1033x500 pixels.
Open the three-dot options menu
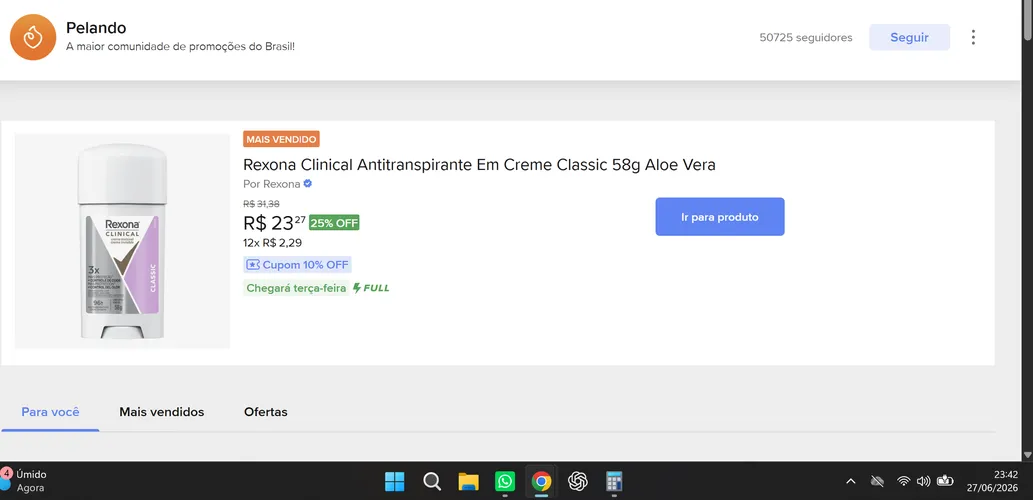click(973, 38)
